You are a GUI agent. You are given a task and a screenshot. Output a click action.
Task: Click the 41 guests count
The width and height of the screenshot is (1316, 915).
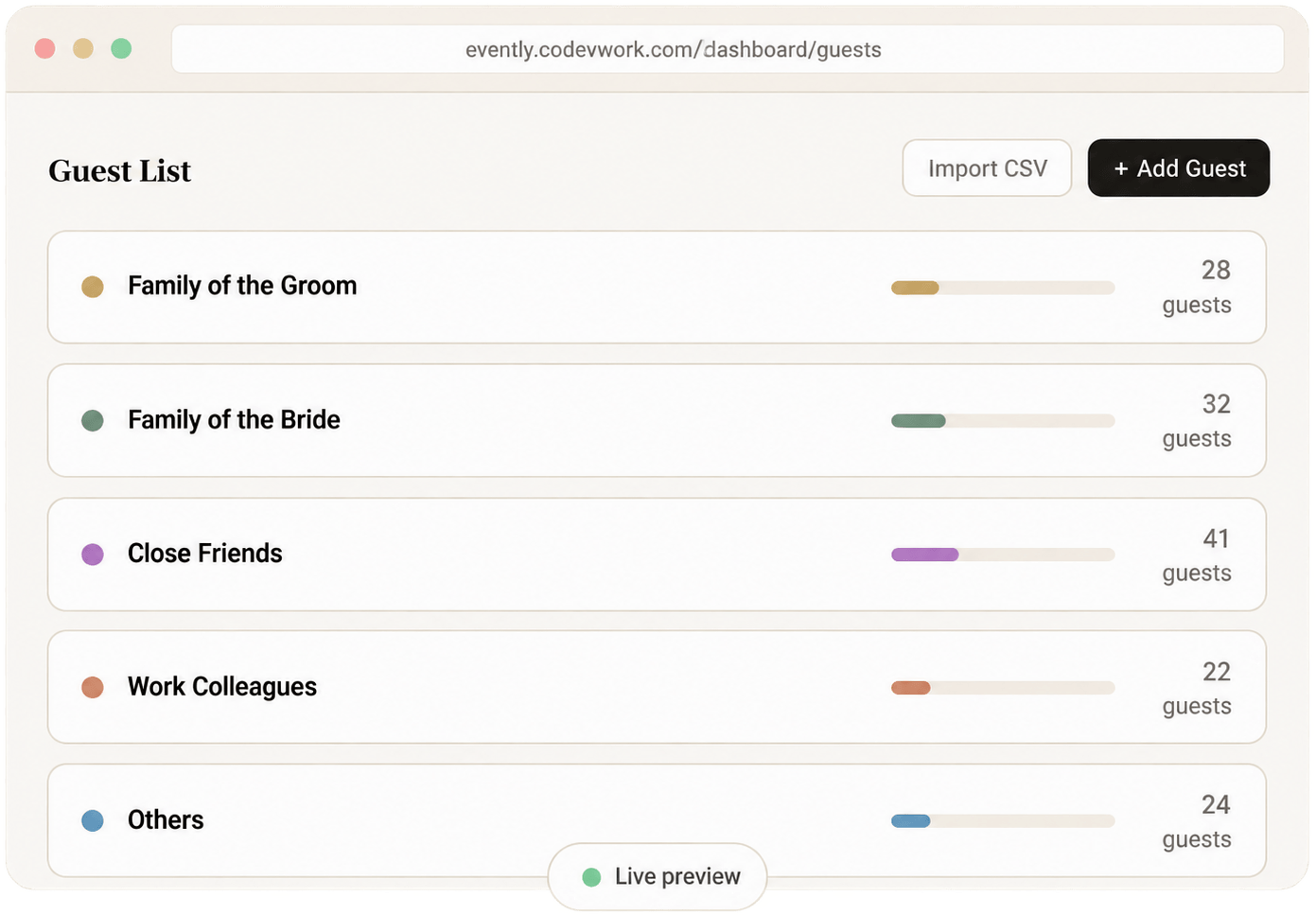pyautogui.click(x=1197, y=555)
